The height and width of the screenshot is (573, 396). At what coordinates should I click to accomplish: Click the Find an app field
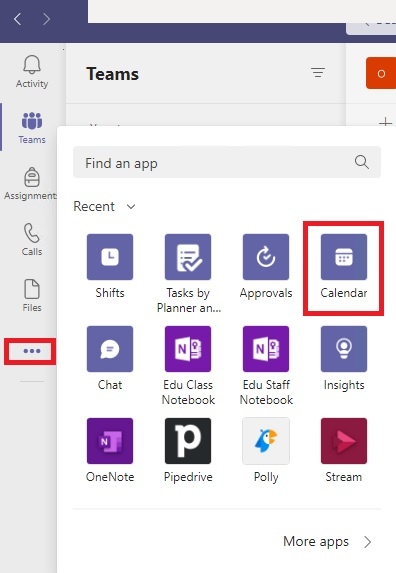227,162
